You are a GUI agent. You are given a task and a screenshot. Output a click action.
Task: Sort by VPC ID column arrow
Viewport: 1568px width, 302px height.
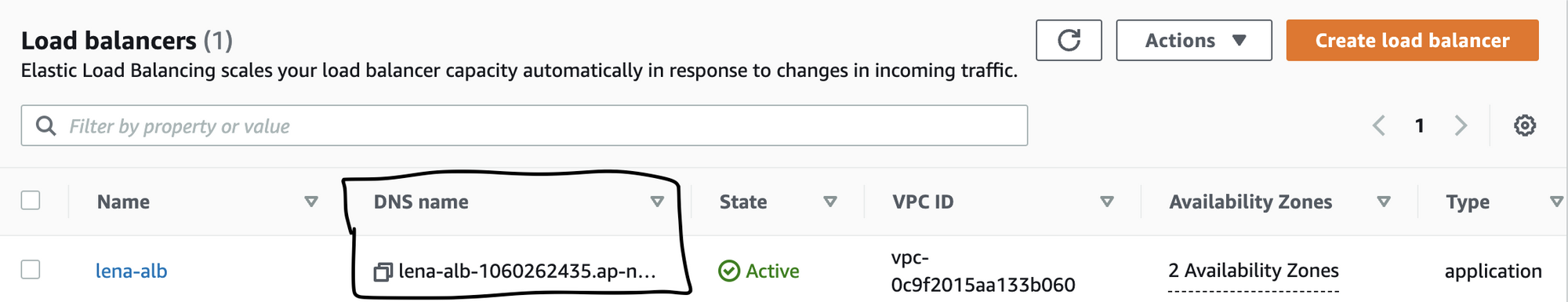coord(1107,202)
